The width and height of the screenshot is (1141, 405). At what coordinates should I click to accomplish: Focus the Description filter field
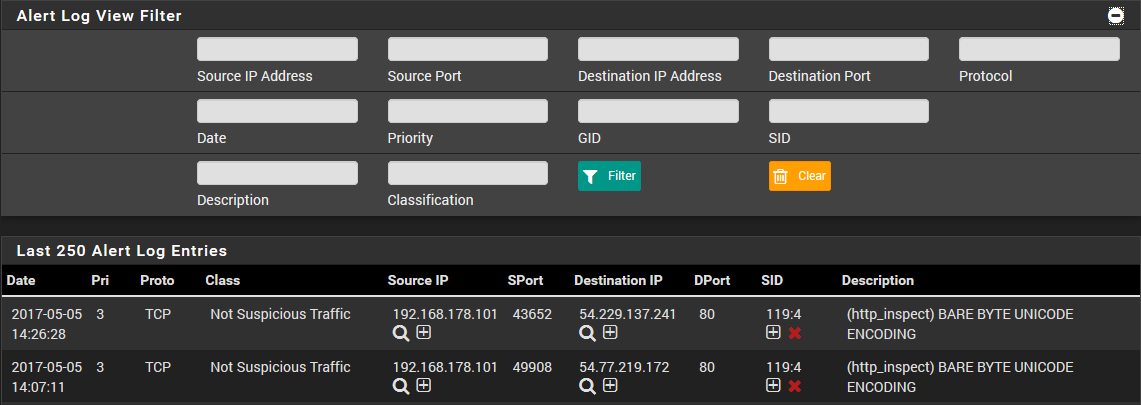tap(277, 173)
